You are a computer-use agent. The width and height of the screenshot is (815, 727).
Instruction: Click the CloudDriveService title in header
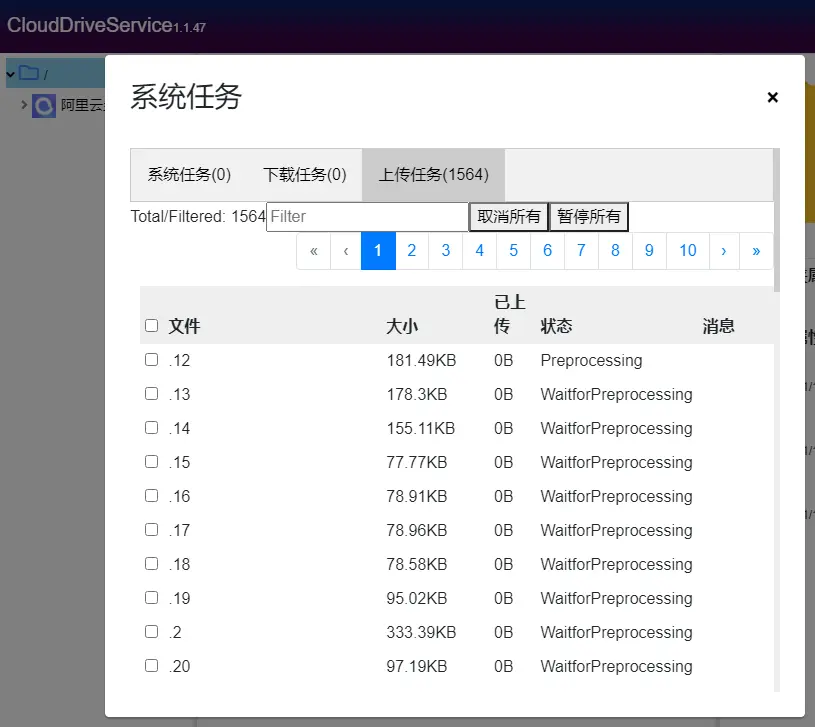click(x=89, y=25)
